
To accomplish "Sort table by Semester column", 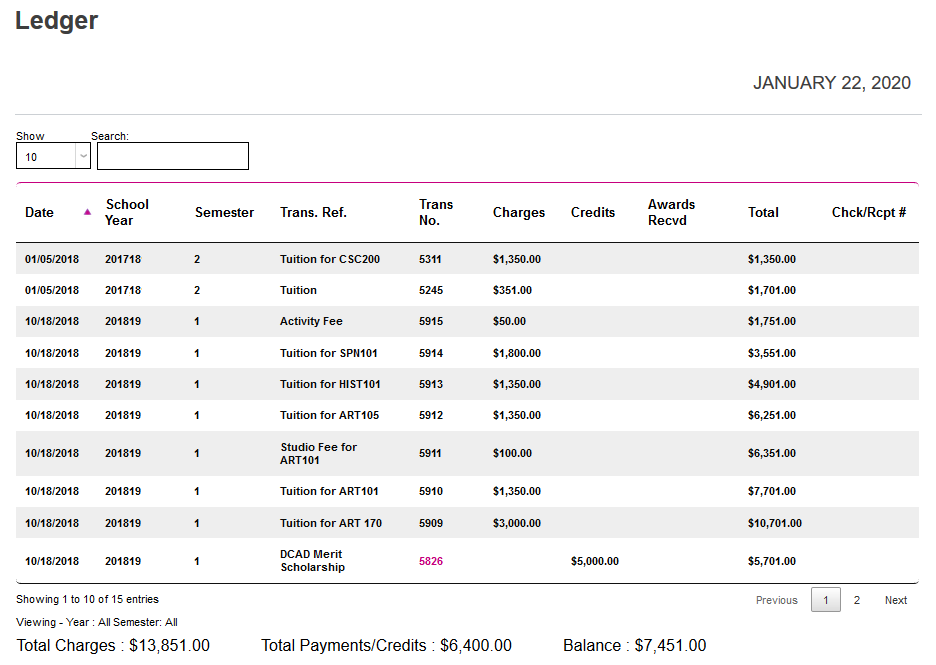I will point(224,212).
